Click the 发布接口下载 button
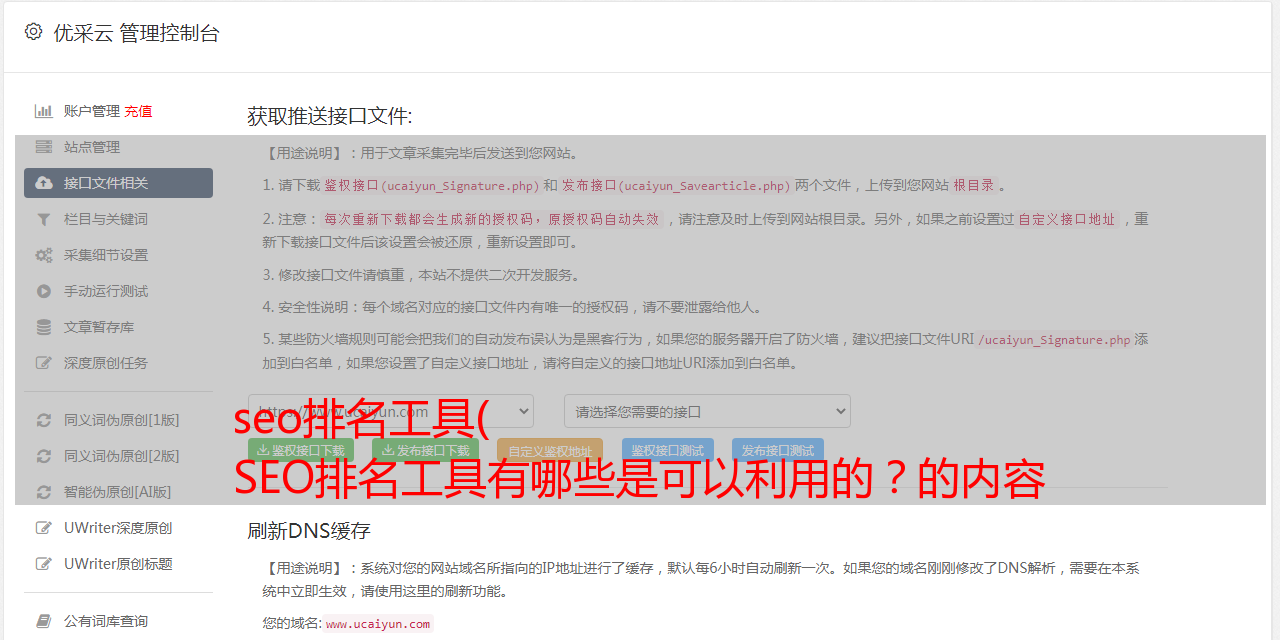 pyautogui.click(x=425, y=451)
